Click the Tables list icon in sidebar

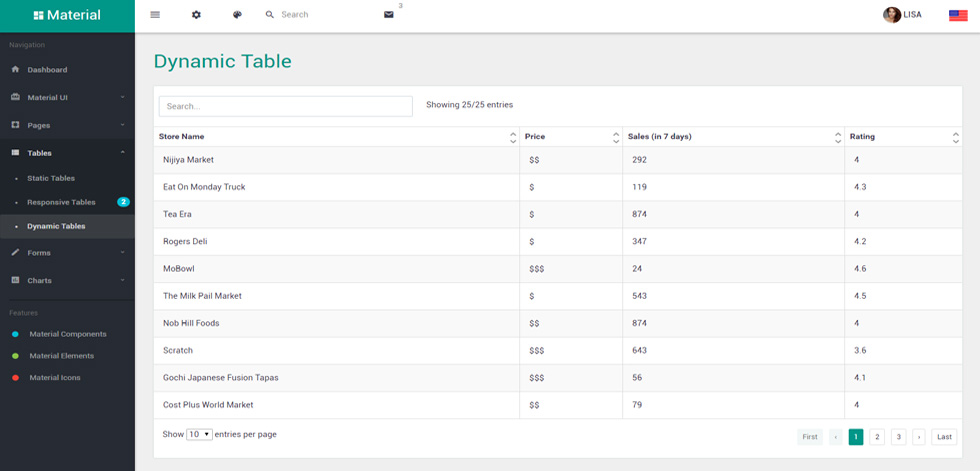16,152
